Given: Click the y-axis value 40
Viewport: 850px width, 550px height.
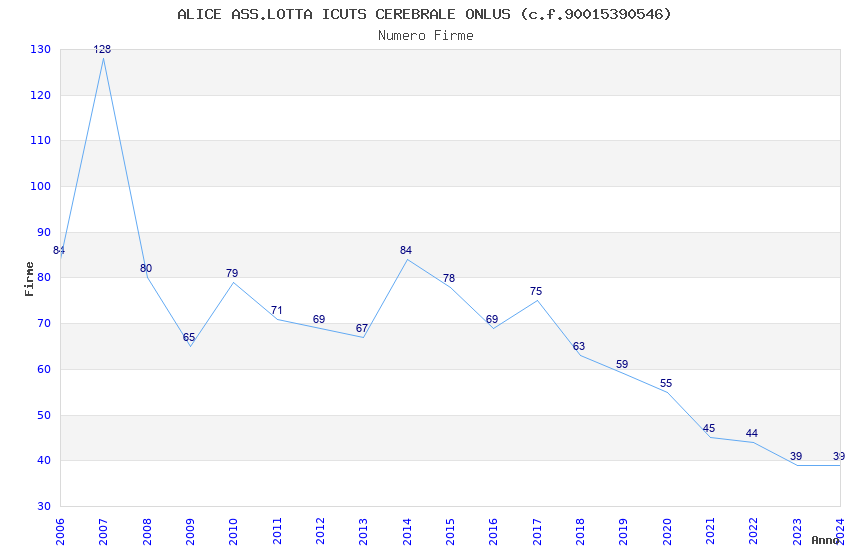Looking at the screenshot, I should (44, 461).
